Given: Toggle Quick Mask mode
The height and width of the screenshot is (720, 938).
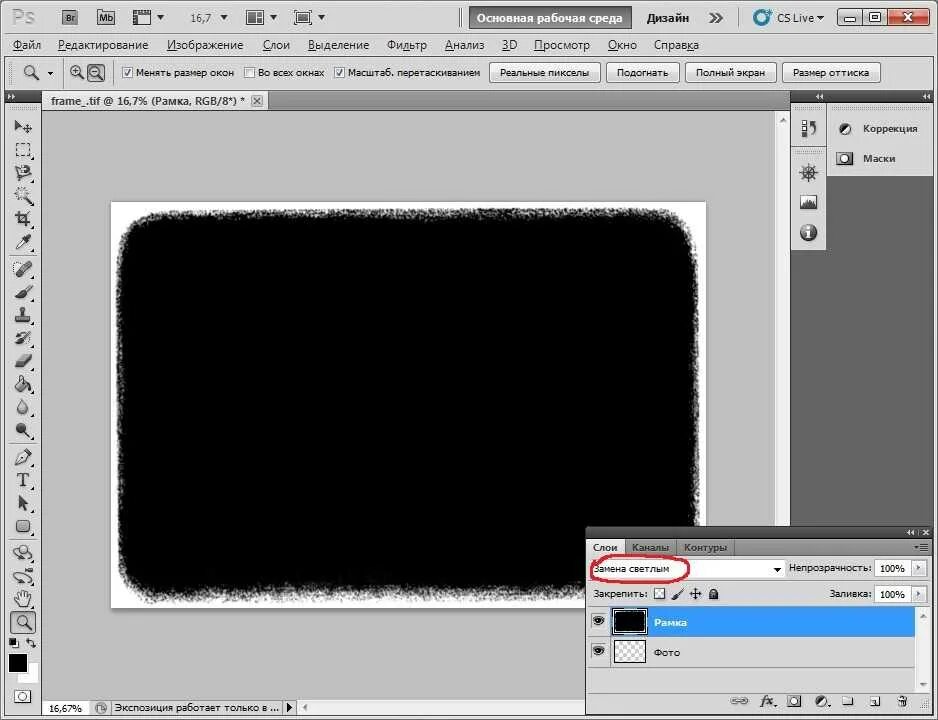Looking at the screenshot, I should pos(22,697).
